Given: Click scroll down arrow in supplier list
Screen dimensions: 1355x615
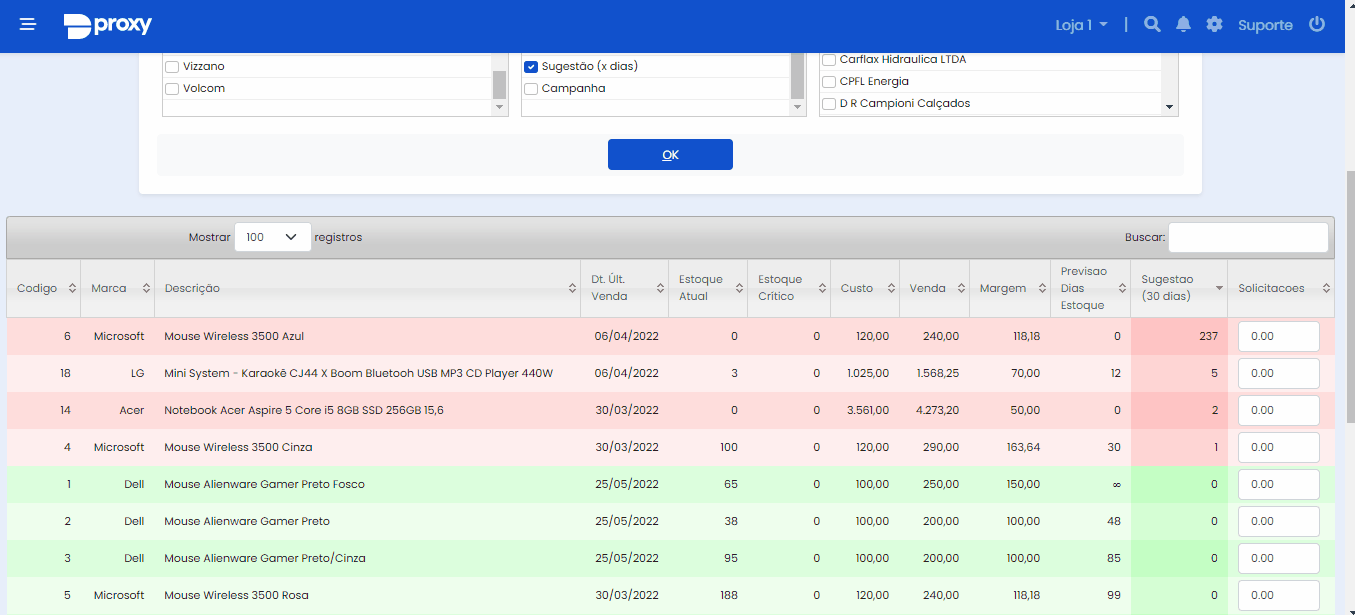Looking at the screenshot, I should pos(1169,107).
